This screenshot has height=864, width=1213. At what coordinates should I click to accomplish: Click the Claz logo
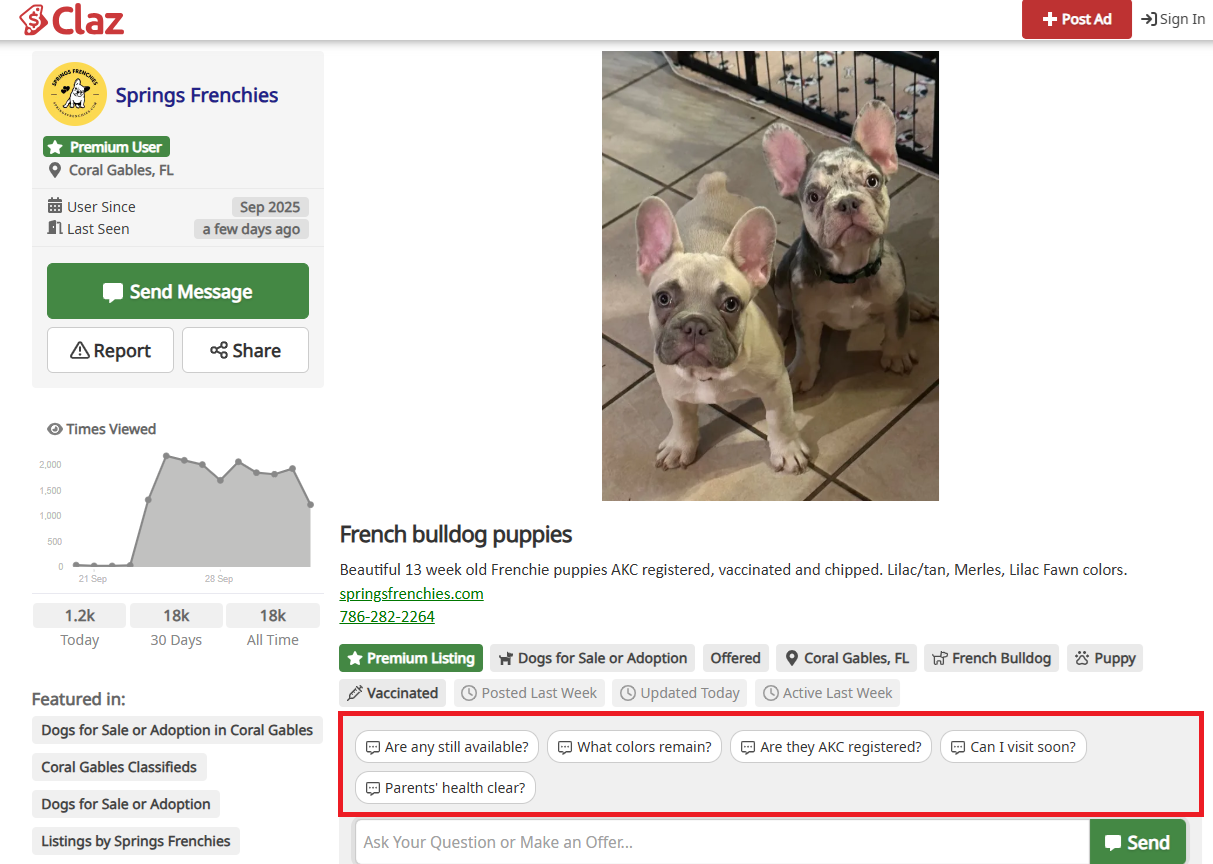pos(72,19)
